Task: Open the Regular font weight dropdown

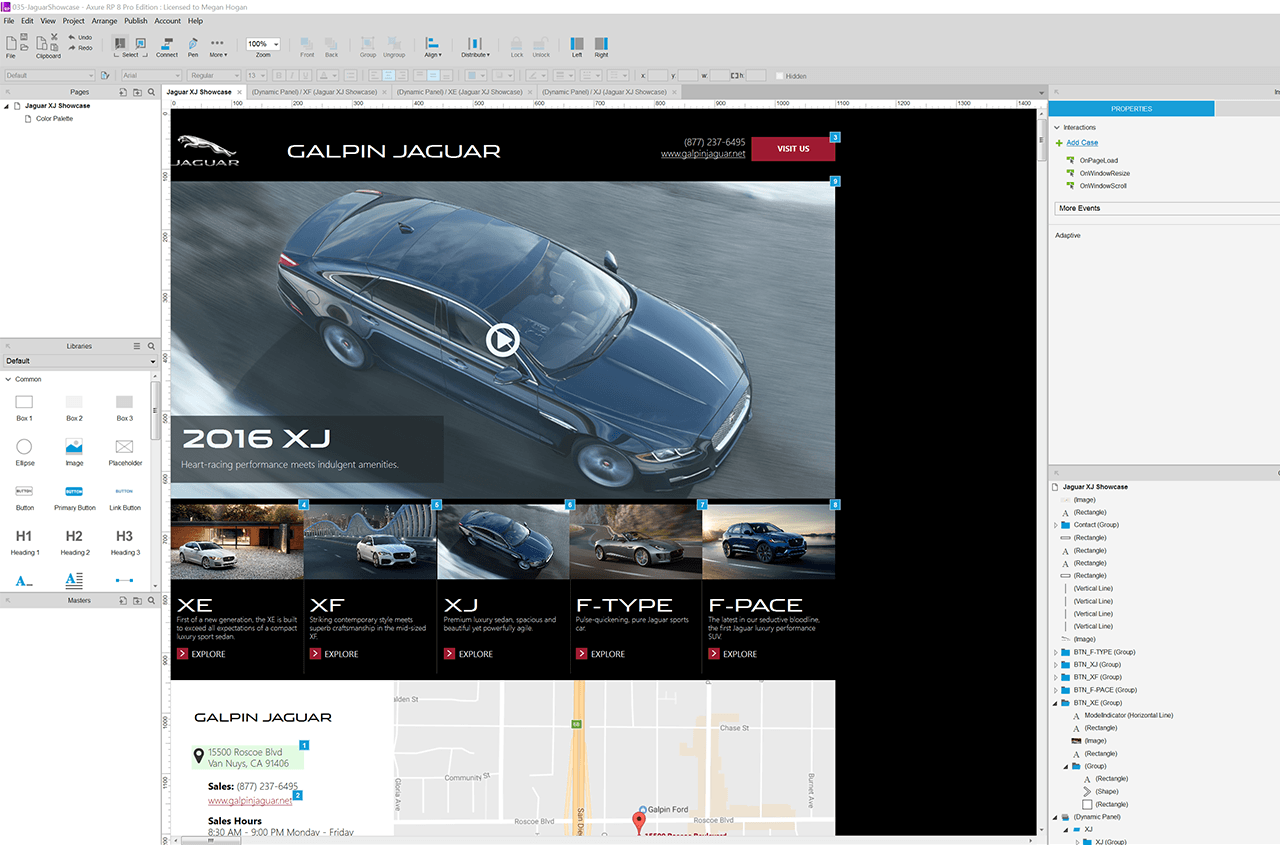Action: [214, 76]
